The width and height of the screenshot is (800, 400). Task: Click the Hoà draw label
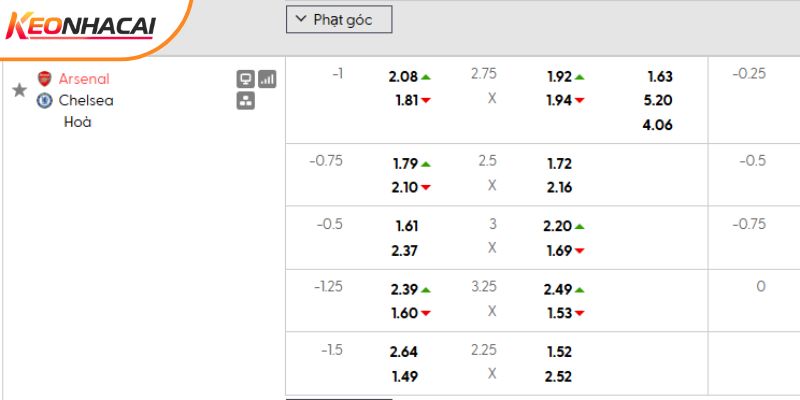(76, 122)
